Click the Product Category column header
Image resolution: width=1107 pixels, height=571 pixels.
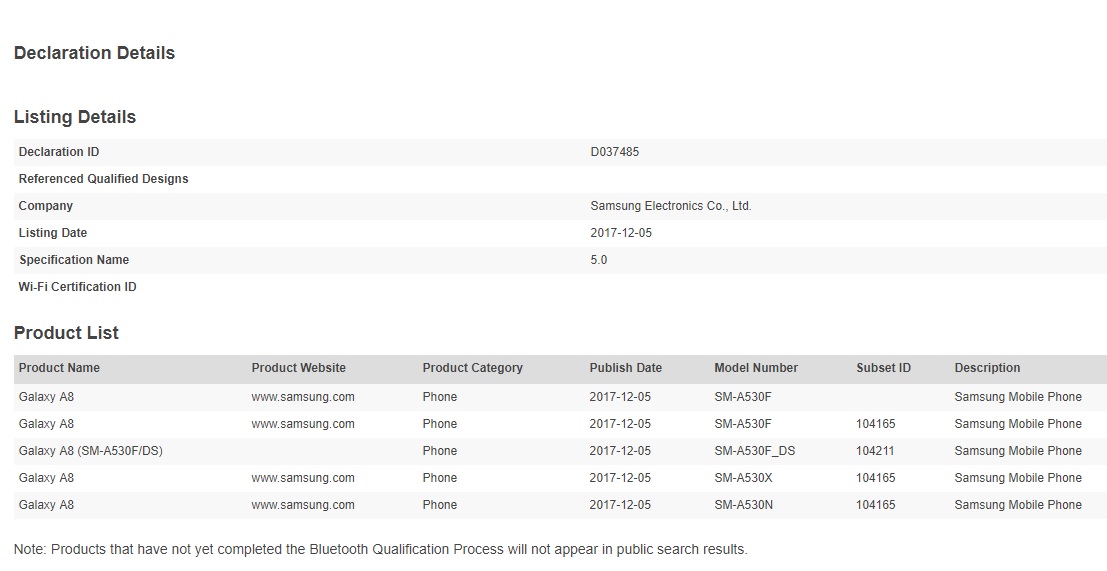click(x=472, y=368)
